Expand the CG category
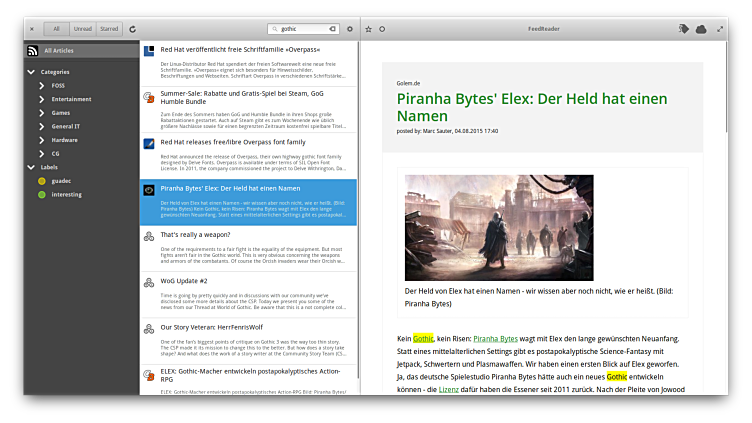The image size is (752, 423). 41,154
